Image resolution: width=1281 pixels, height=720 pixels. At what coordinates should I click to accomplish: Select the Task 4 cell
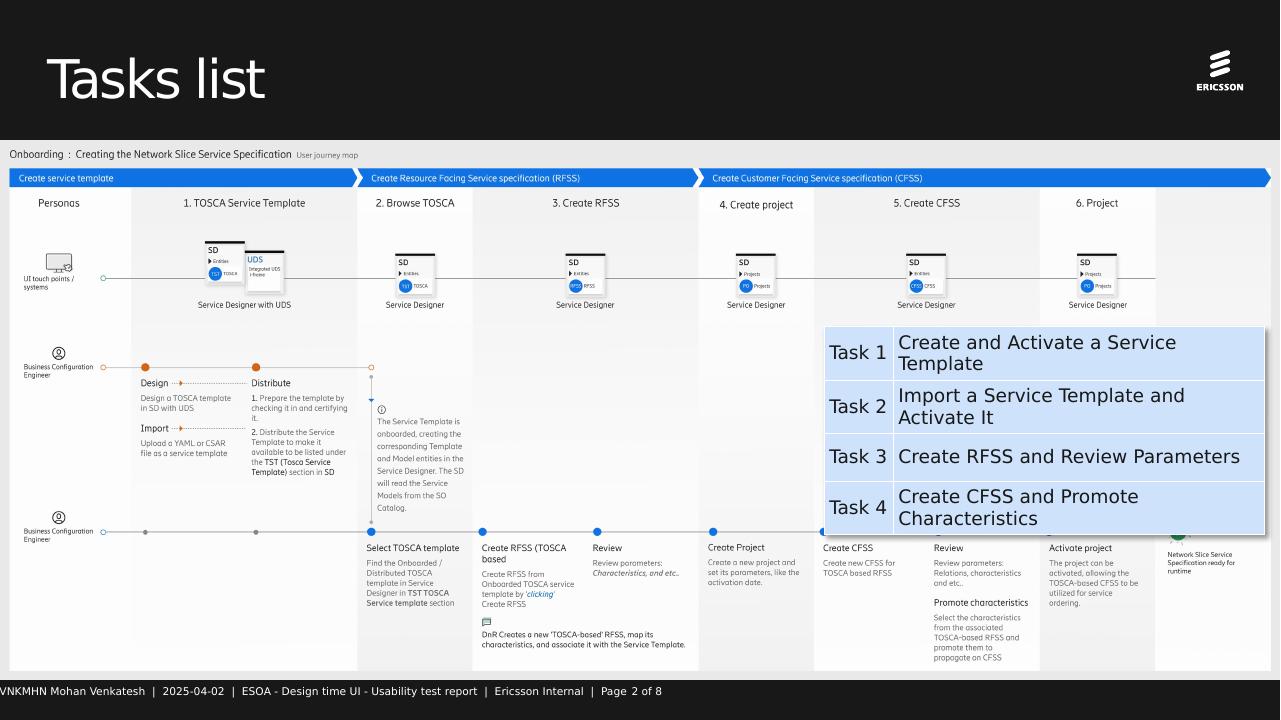coord(858,508)
